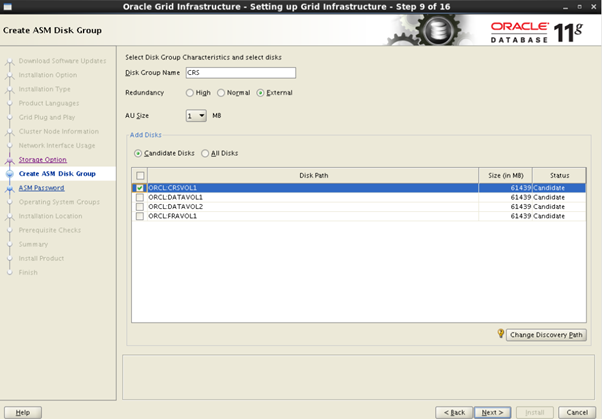
Task: Click the Download Software Updates step
Action: 63,61
